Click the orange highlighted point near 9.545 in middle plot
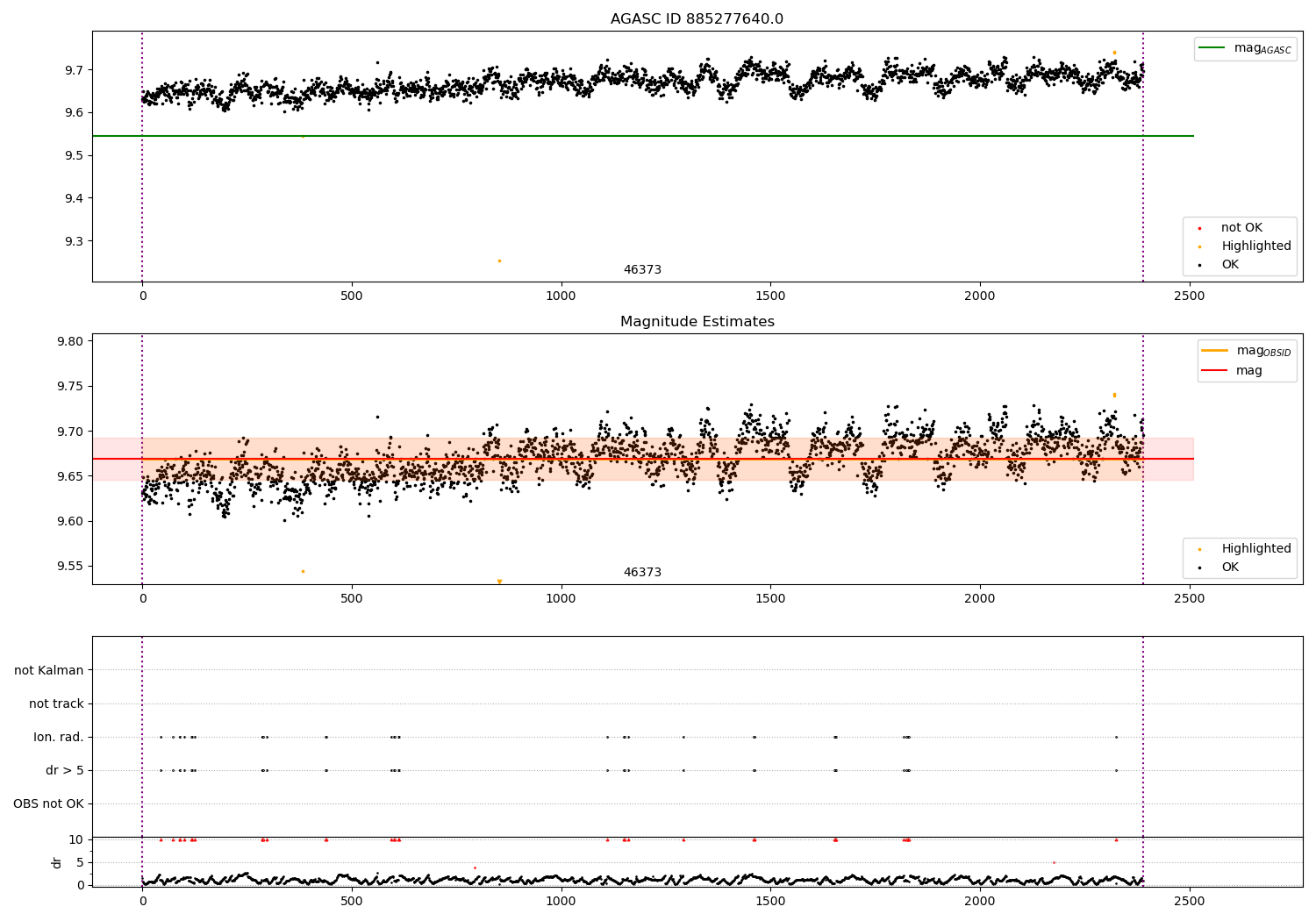Viewport: 1316px width, 921px height. pos(303,571)
